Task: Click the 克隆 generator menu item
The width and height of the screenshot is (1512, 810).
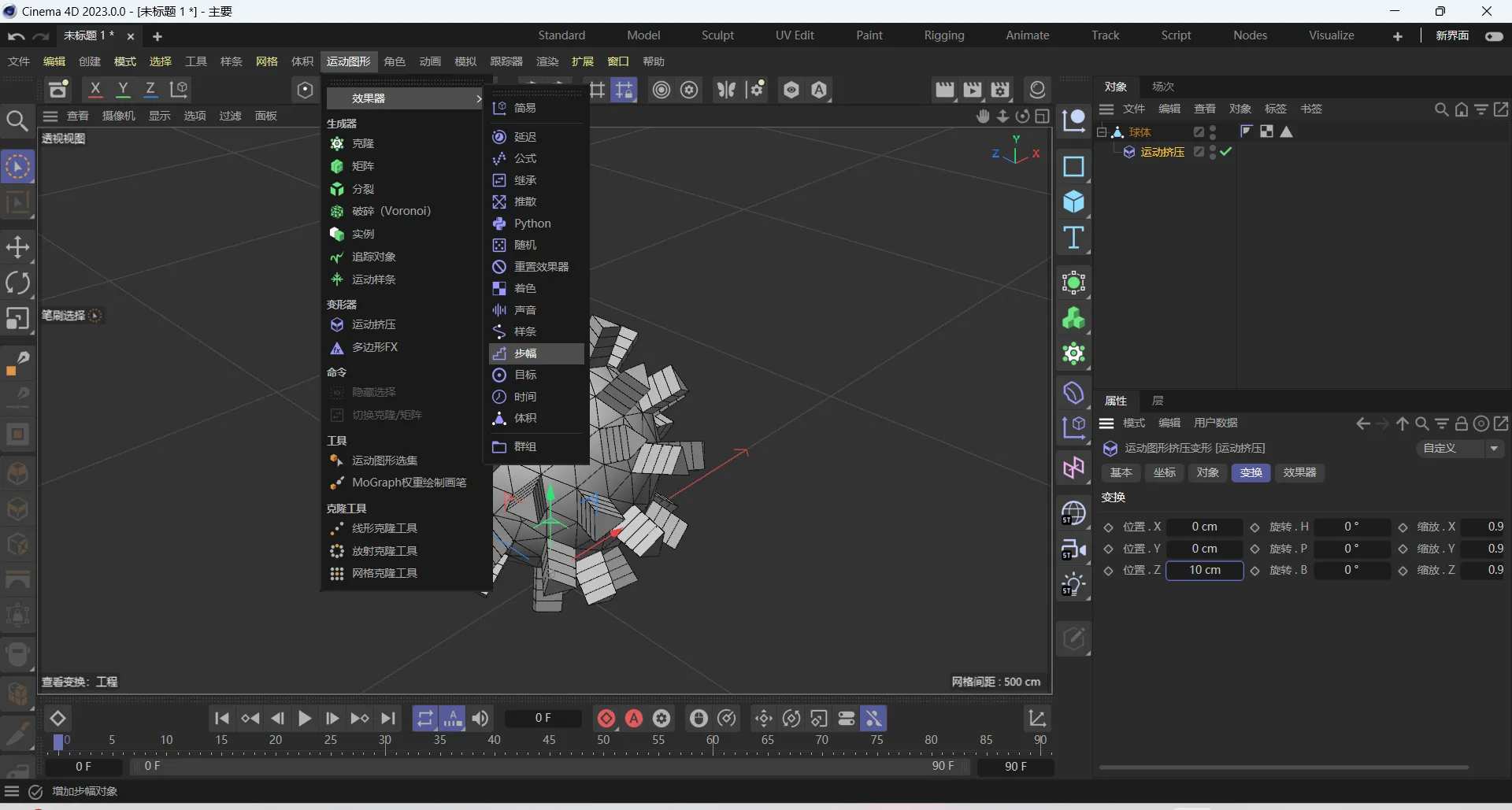Action: coord(363,143)
